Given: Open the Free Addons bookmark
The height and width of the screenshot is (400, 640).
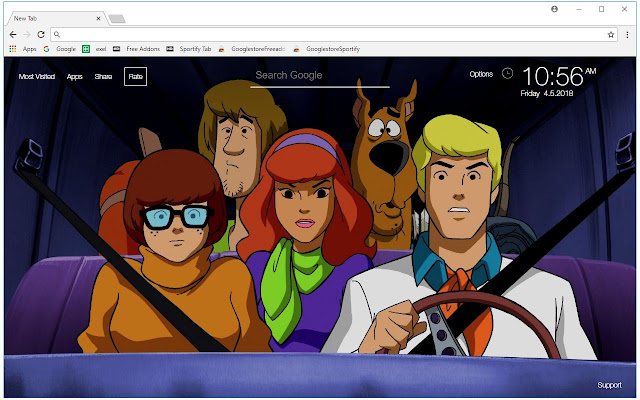Looking at the screenshot, I should click(136, 49).
